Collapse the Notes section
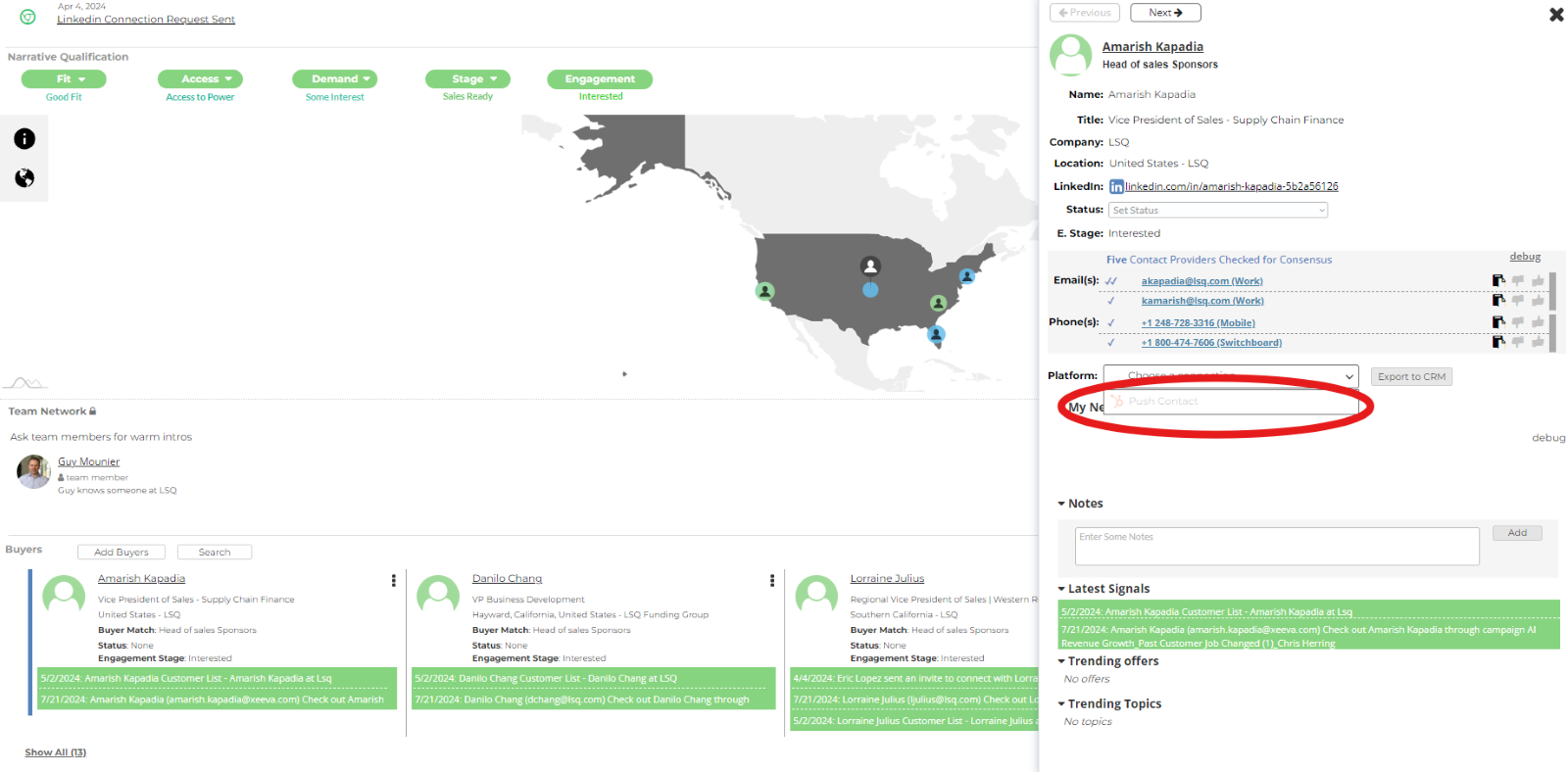1568x772 pixels. pos(1061,504)
